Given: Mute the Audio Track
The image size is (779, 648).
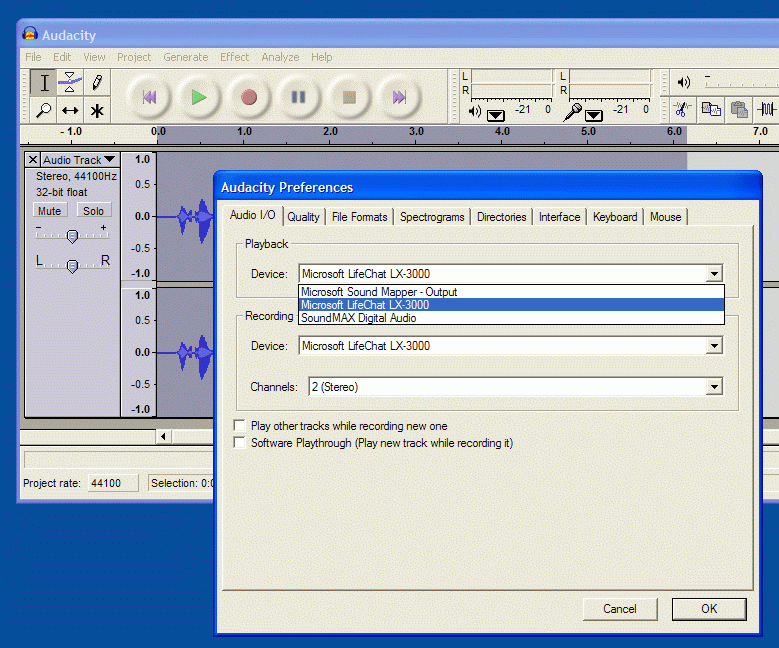Looking at the screenshot, I should [50, 211].
